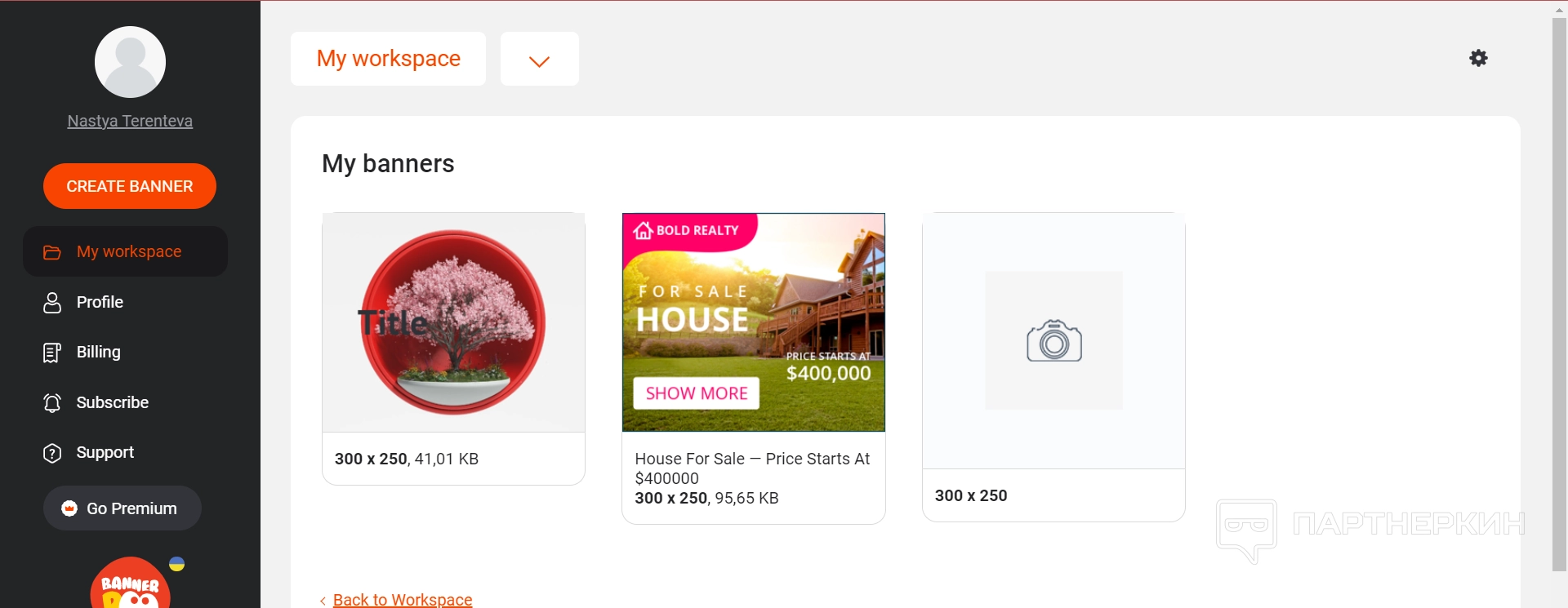Follow the Back to Workspace link
Screen dimensions: 1568x608
(x=402, y=600)
